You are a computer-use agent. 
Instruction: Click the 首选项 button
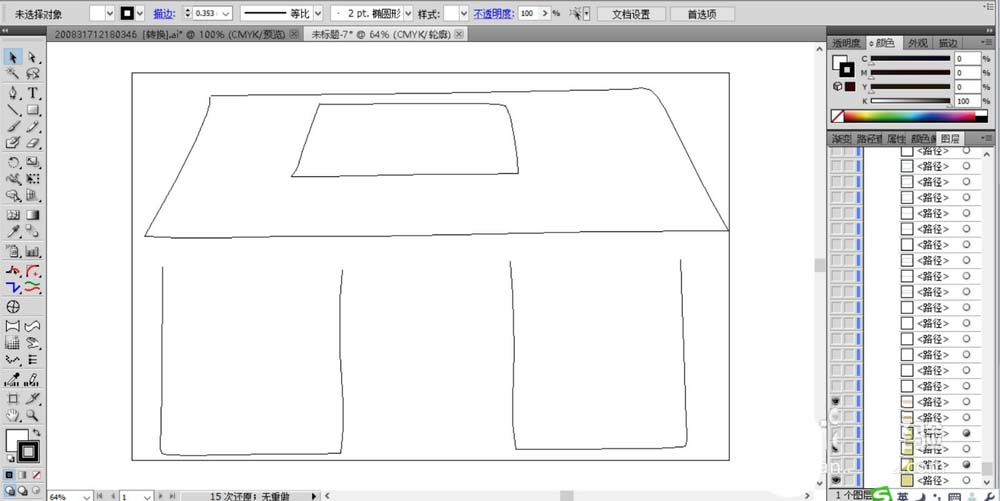point(702,14)
